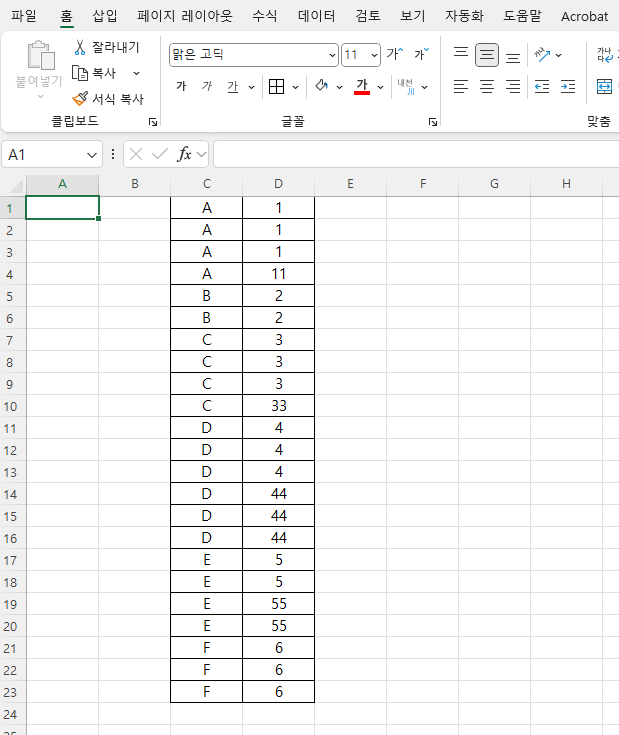The width and height of the screenshot is (619, 735).
Task: Switch to the 페이지 레이아웃 tab
Action: pyautogui.click(x=185, y=16)
